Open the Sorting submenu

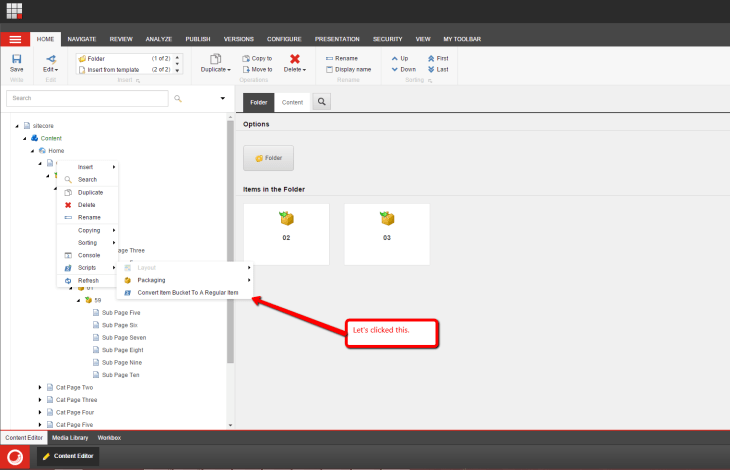pyautogui.click(x=88, y=242)
